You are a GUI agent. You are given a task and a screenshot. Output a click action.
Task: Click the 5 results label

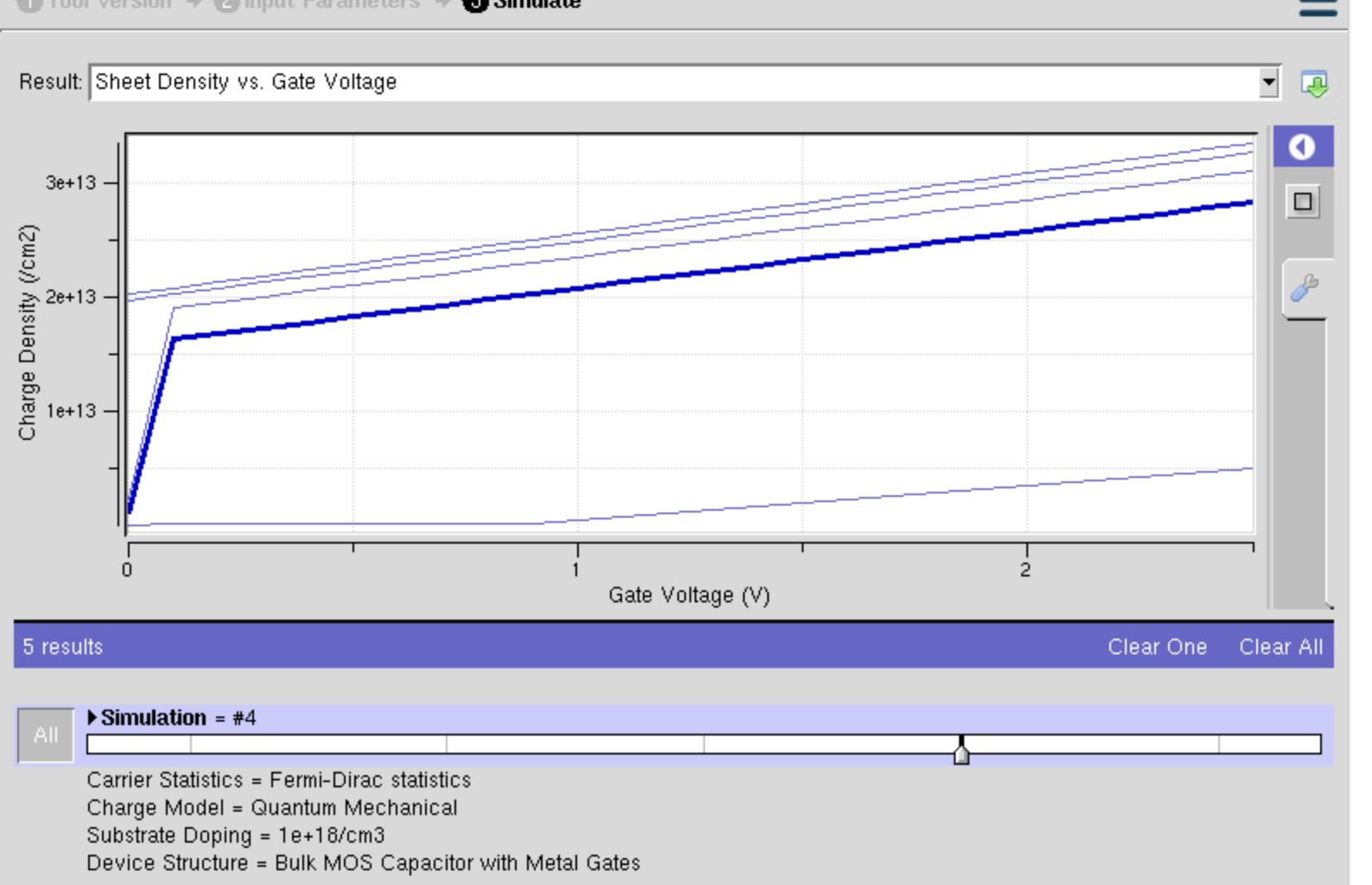62,646
